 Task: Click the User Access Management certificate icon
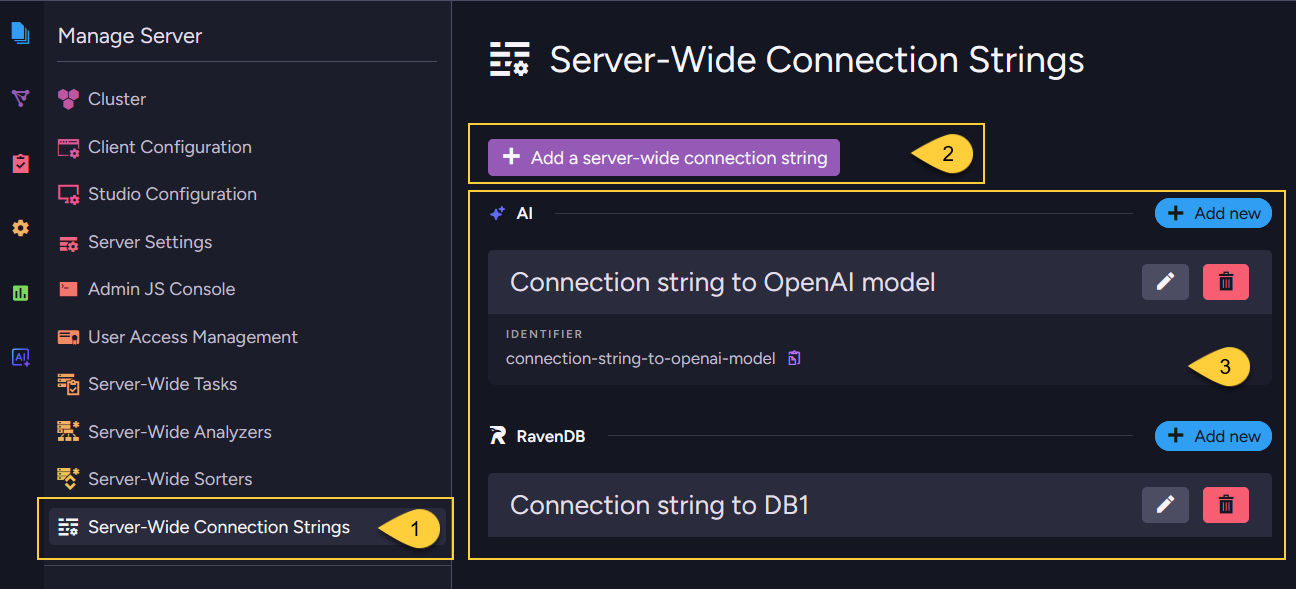point(68,337)
